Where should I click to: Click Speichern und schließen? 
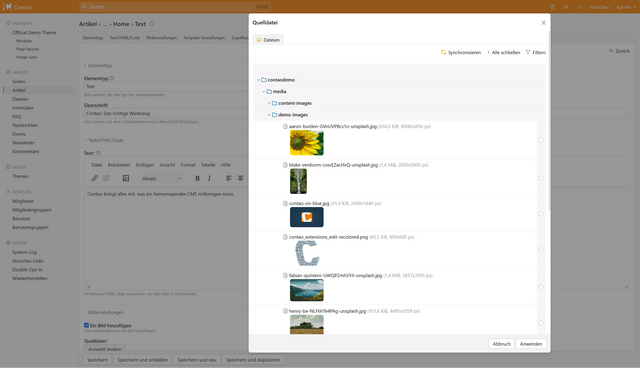[142, 360]
